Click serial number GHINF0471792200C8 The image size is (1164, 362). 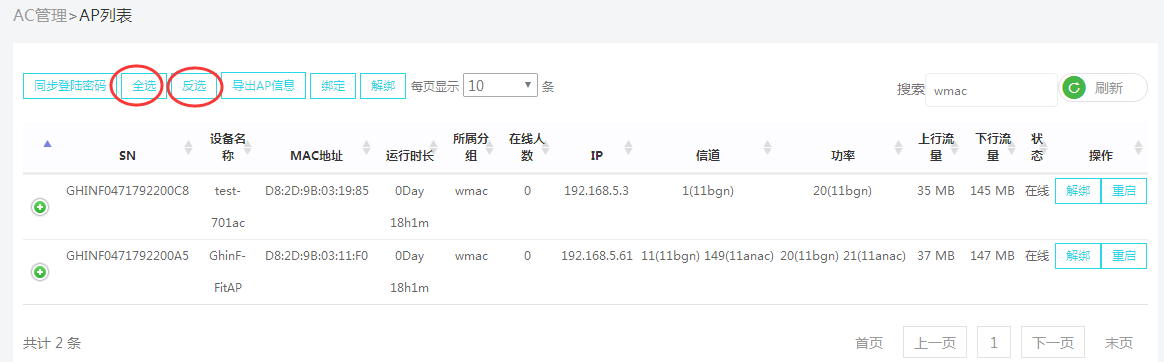(x=127, y=191)
